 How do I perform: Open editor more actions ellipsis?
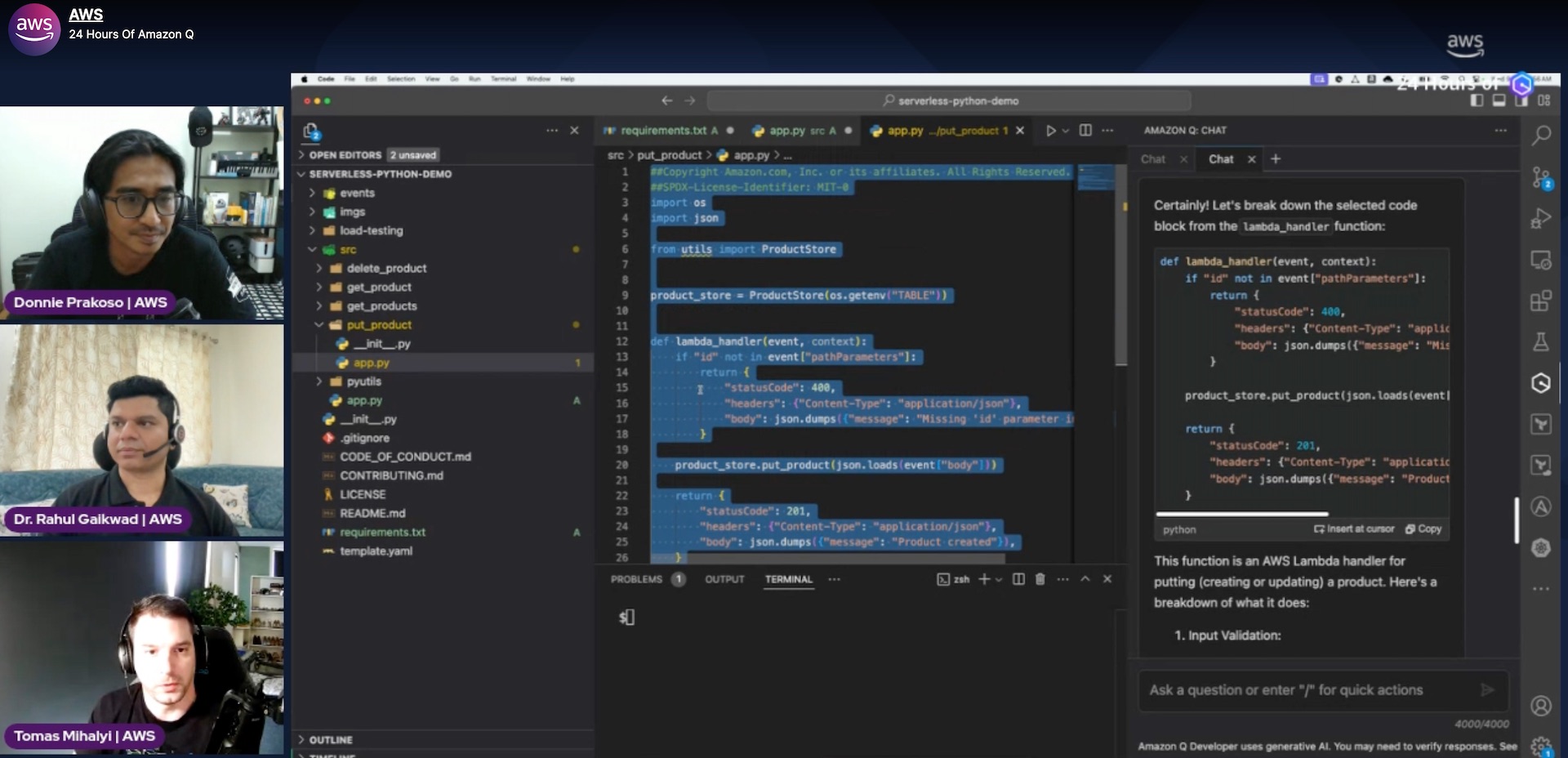click(1107, 131)
